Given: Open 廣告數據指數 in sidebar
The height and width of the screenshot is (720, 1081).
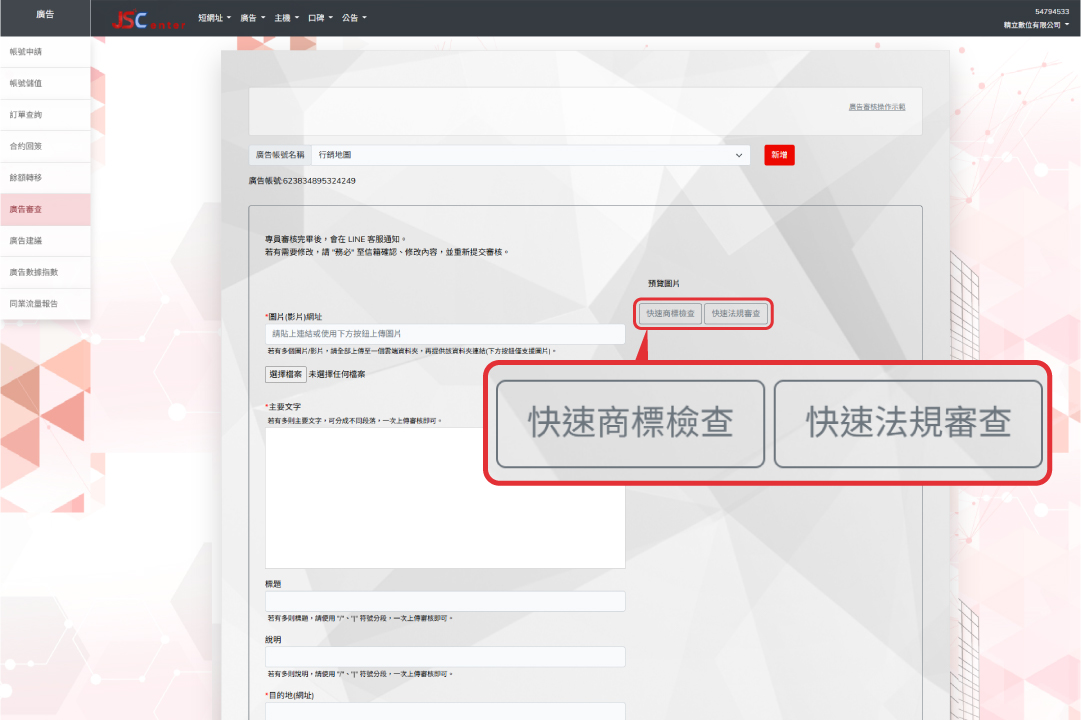Looking at the screenshot, I should tap(45, 272).
